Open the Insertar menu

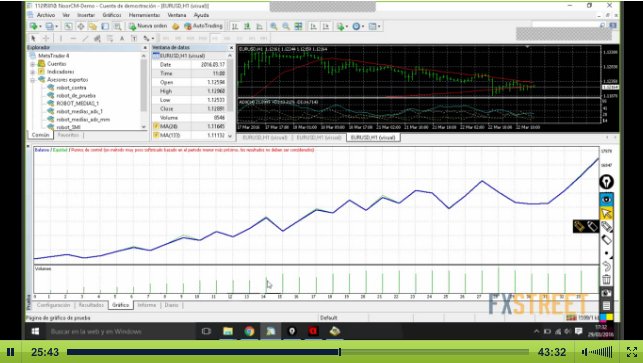(86, 15)
